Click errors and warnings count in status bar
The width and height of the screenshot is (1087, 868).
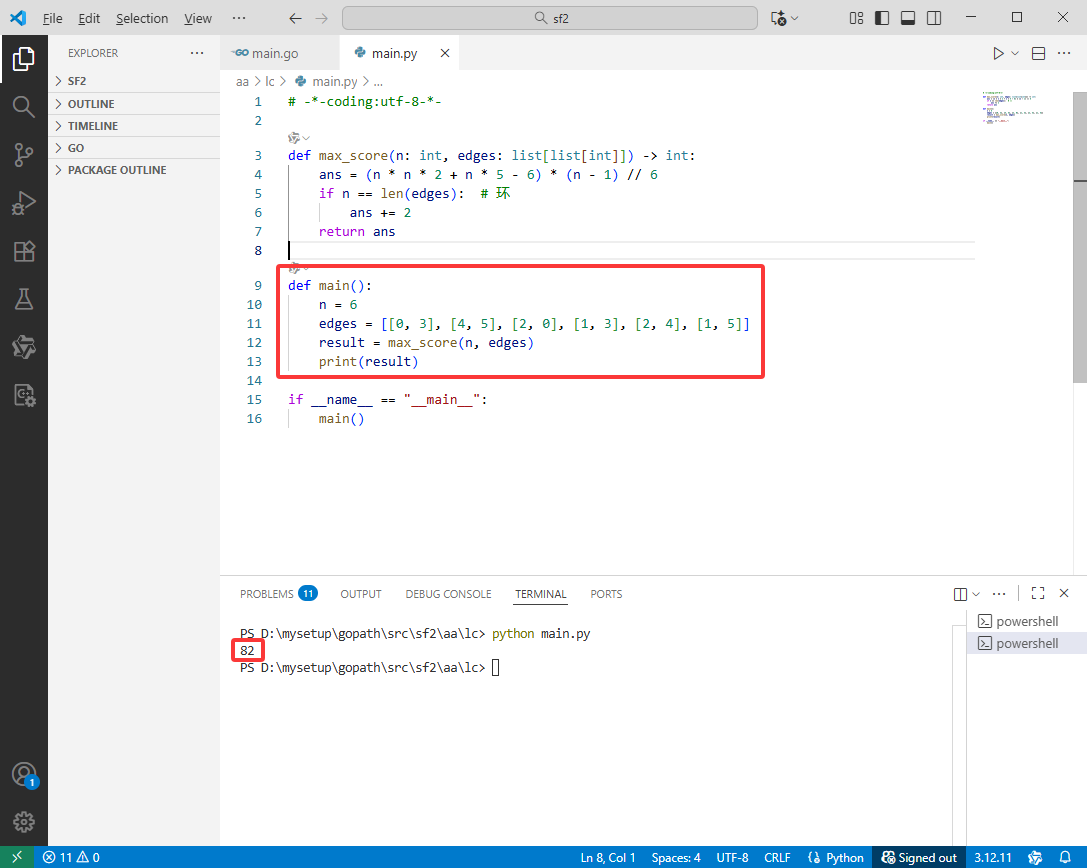71,857
